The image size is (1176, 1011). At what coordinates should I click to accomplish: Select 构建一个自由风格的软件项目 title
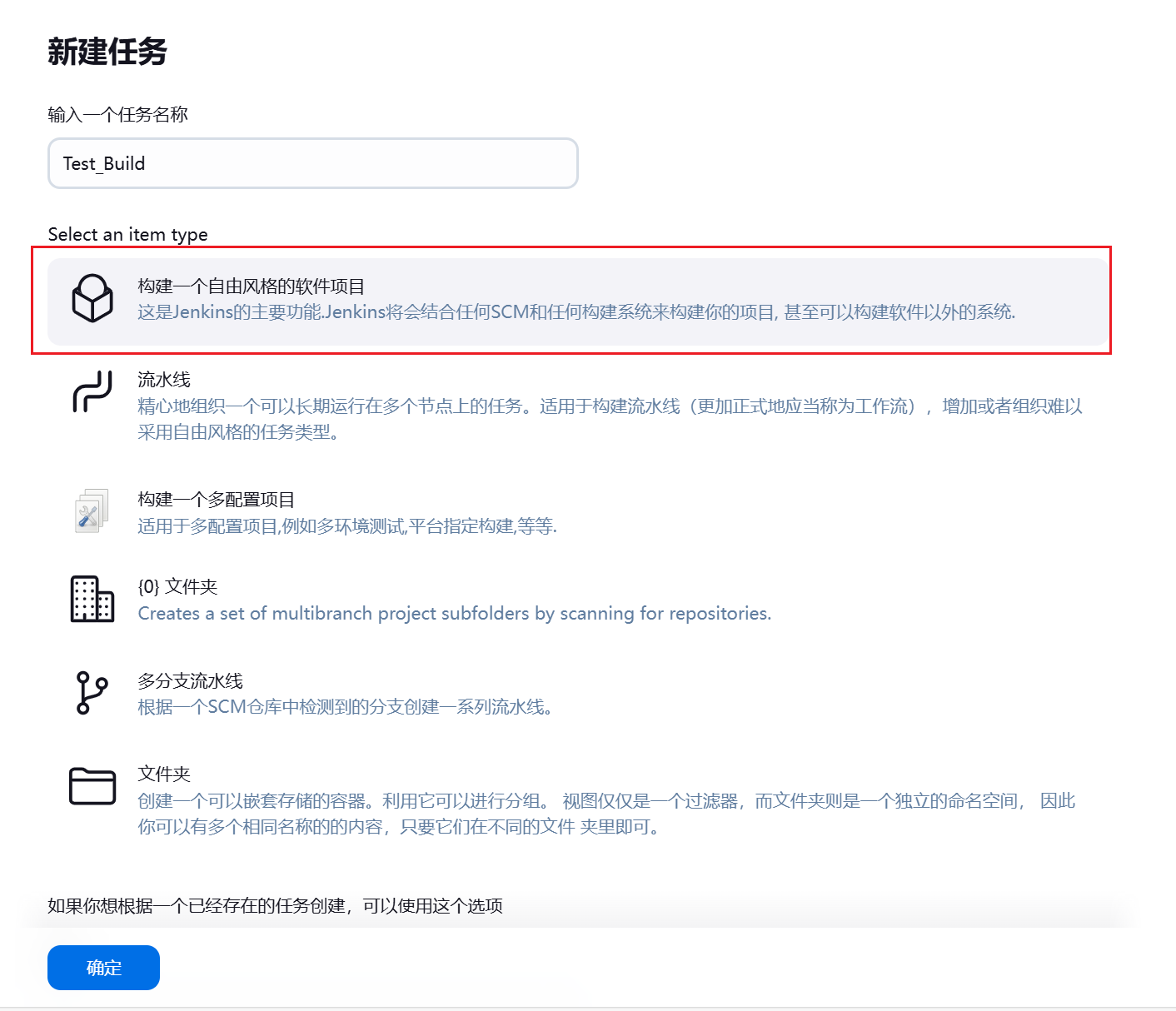pos(252,286)
